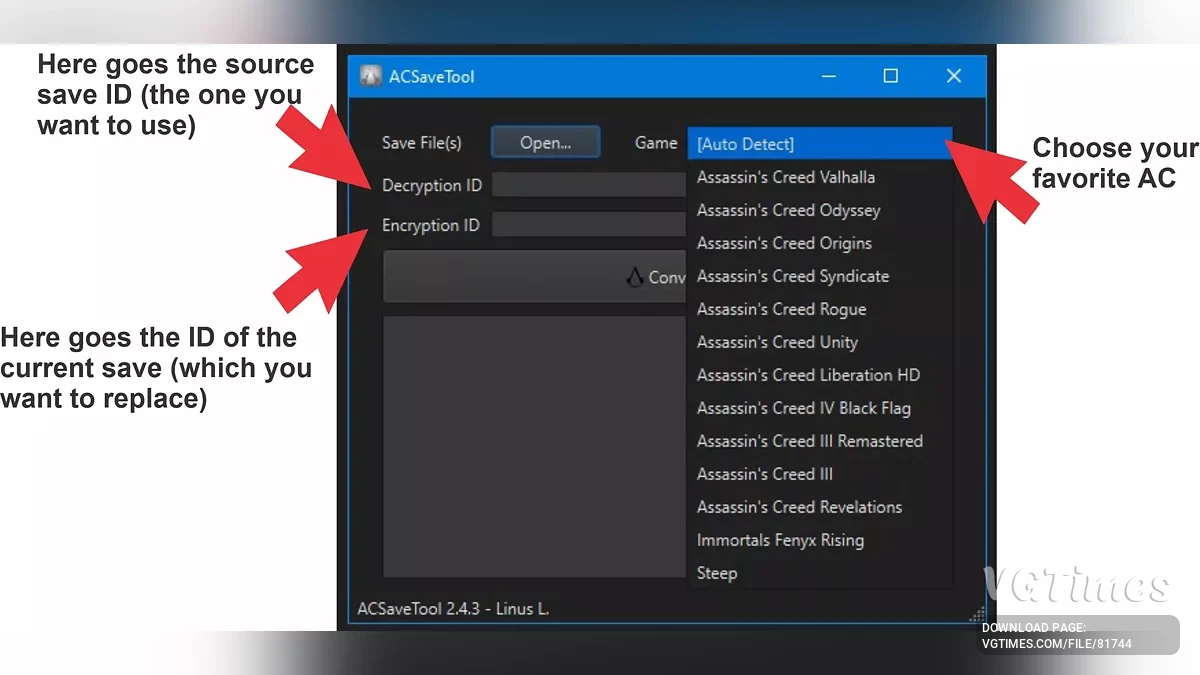Click the Assassin's Creed logo on Convert button
Image resolution: width=1200 pixels, height=675 pixels.
(634, 277)
